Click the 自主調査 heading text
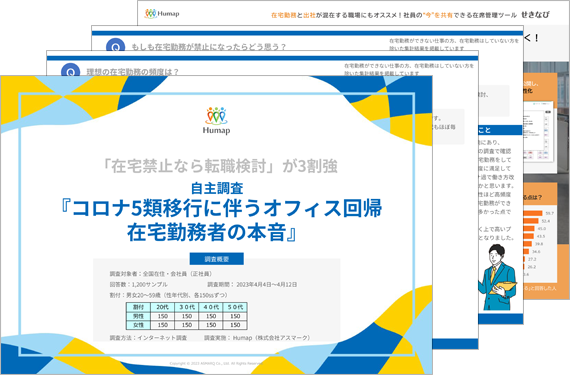 [x=217, y=188]
